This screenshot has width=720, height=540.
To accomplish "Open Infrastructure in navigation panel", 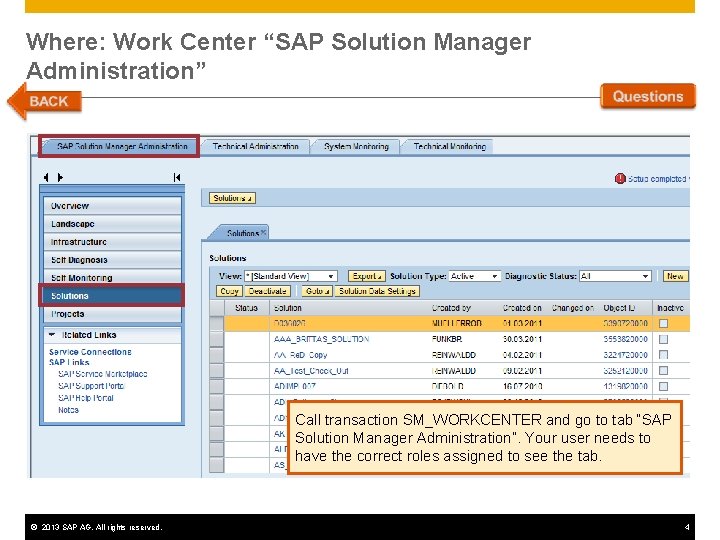I will click(112, 242).
